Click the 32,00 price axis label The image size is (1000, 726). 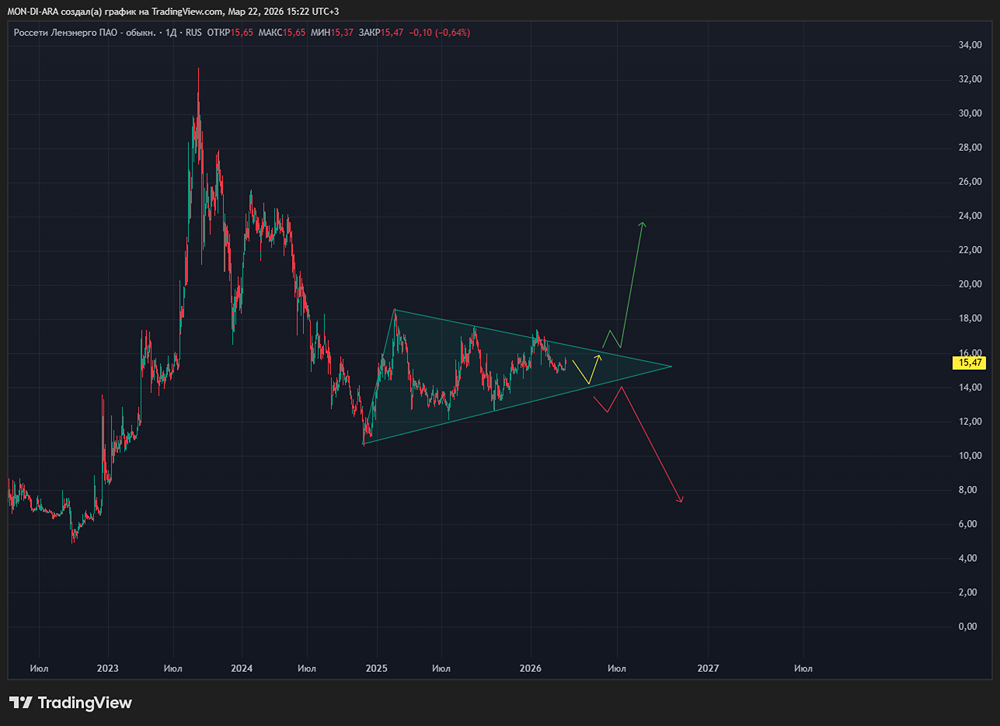pos(970,79)
